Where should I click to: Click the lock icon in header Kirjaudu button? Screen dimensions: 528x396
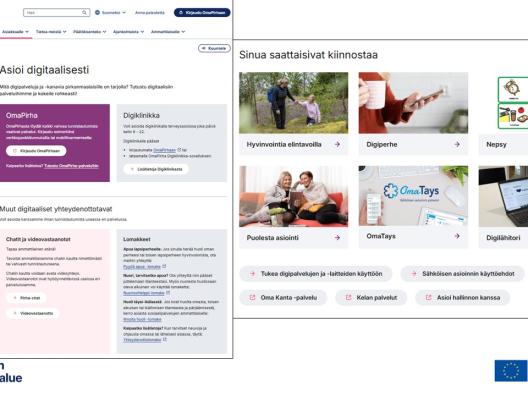181,12
